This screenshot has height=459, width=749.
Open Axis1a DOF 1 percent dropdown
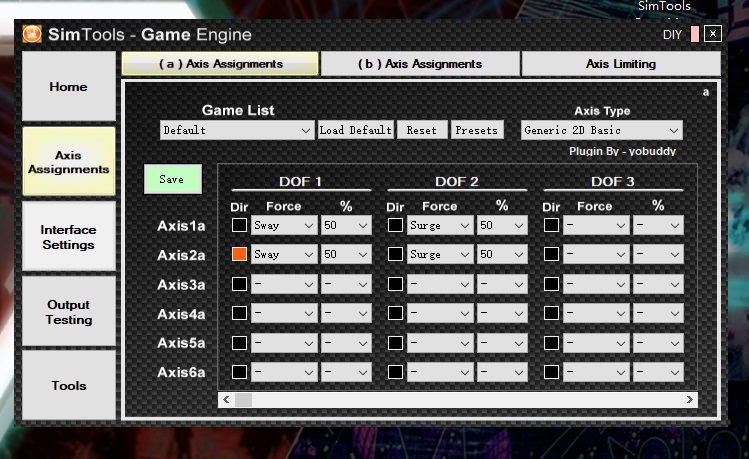pos(346,225)
